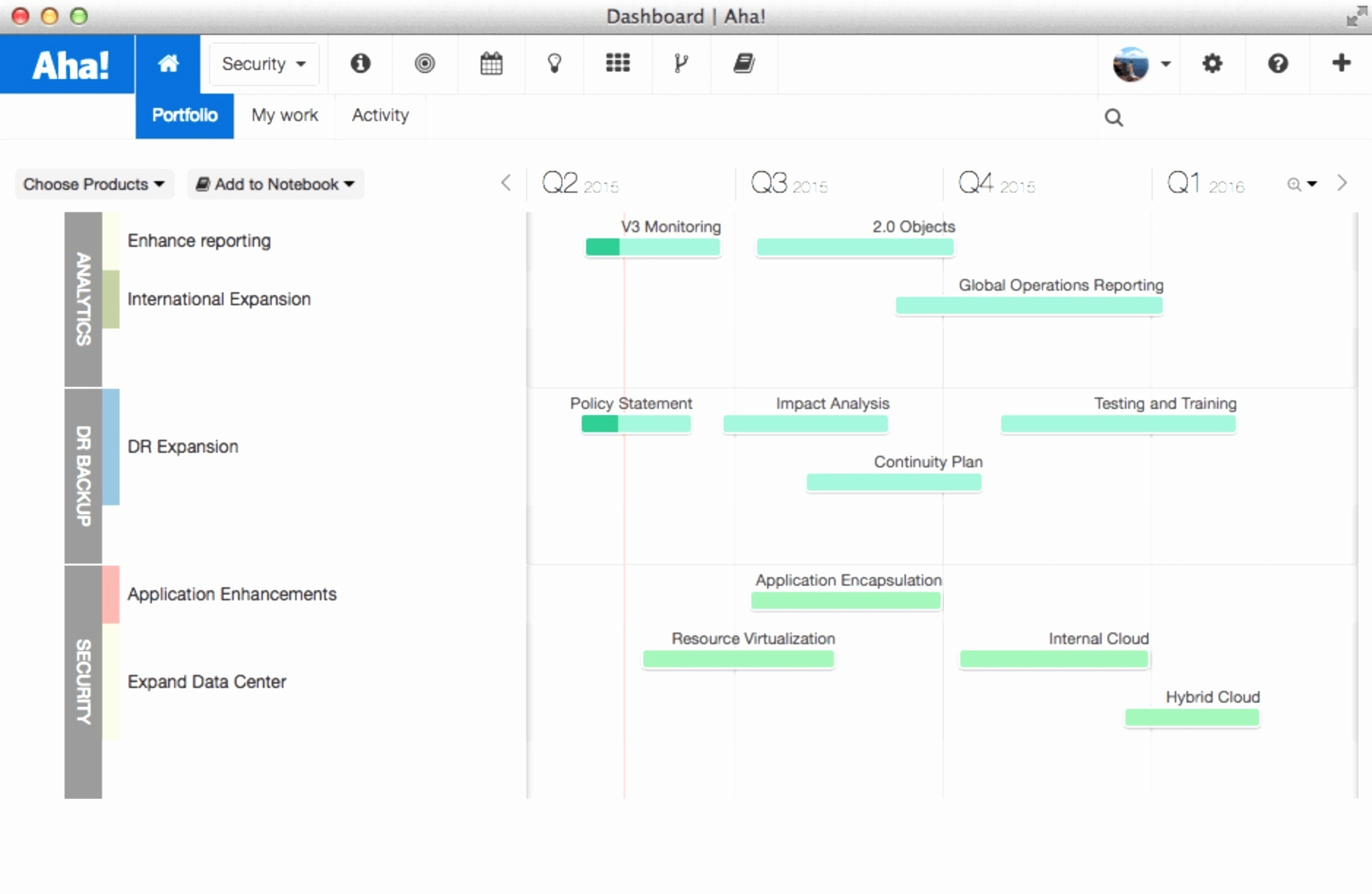Open the releases calendar icon
The height and width of the screenshot is (894, 1372).
[491, 64]
